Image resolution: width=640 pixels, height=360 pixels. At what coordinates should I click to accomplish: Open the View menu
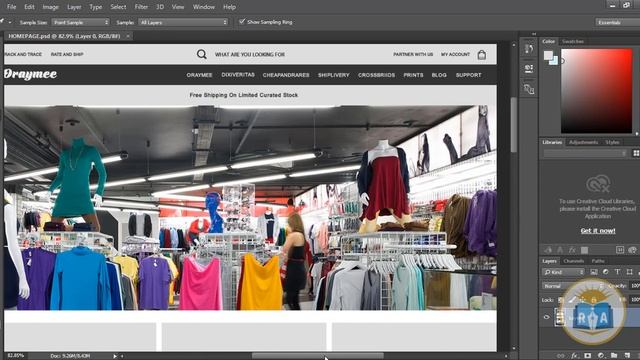point(178,7)
